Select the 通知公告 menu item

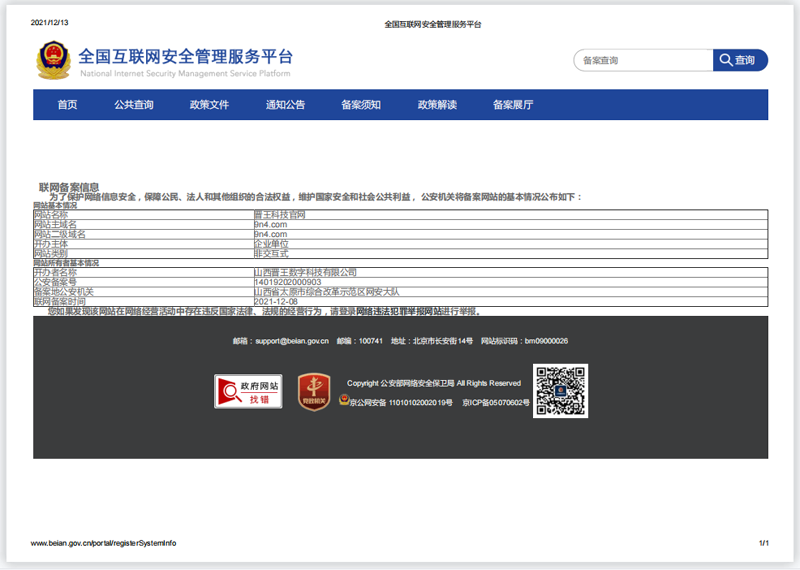tap(285, 105)
